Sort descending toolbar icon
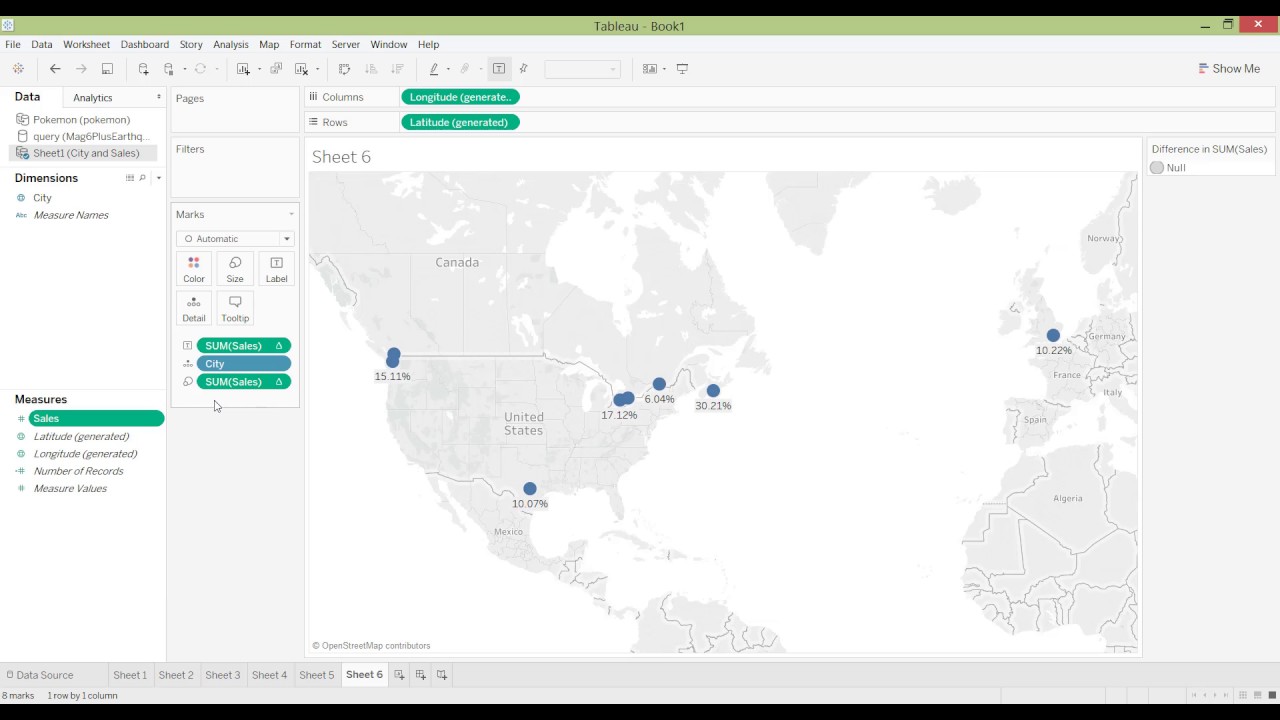Screen dimensions: 1280x720 click(x=397, y=69)
